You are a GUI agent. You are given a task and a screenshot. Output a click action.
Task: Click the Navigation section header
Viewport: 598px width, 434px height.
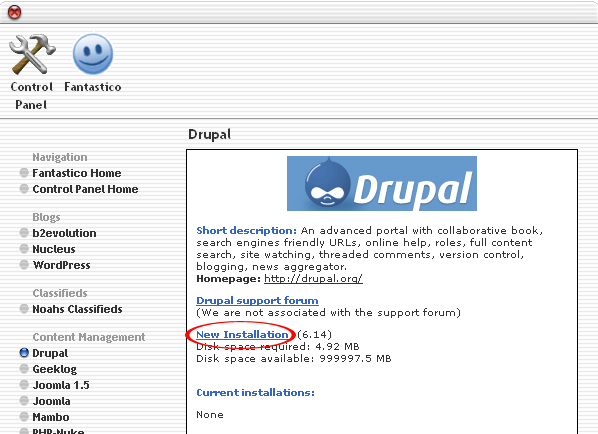(59, 157)
